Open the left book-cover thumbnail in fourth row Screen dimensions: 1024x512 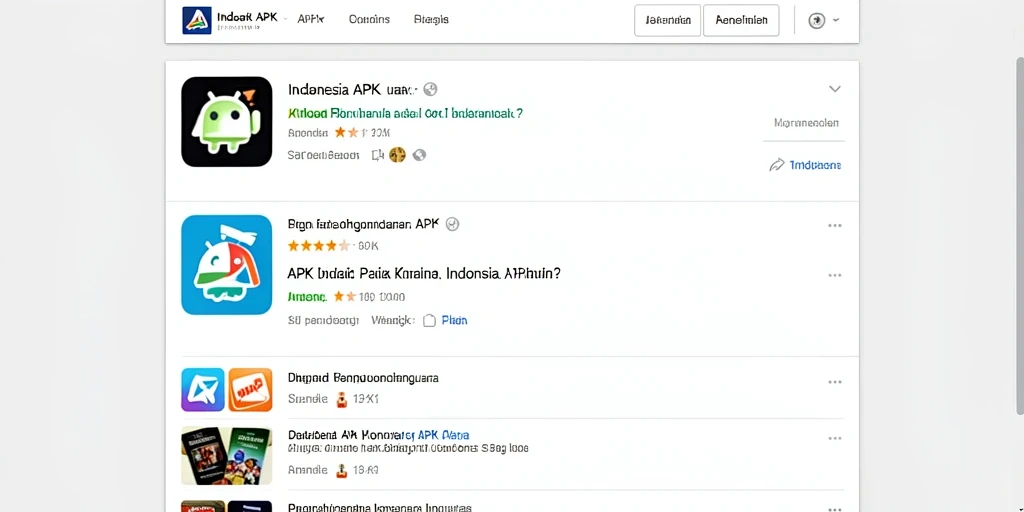[203, 456]
